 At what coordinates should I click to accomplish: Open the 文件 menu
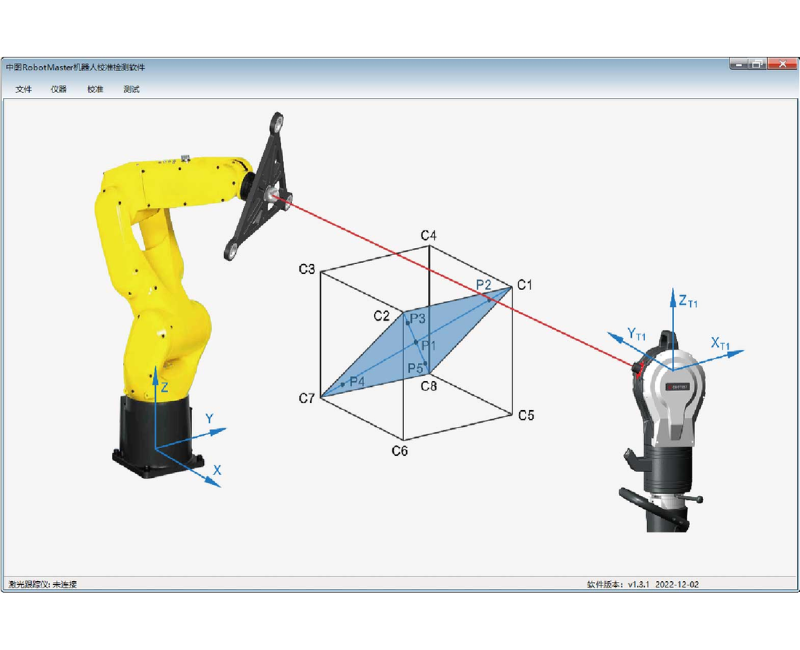23,89
